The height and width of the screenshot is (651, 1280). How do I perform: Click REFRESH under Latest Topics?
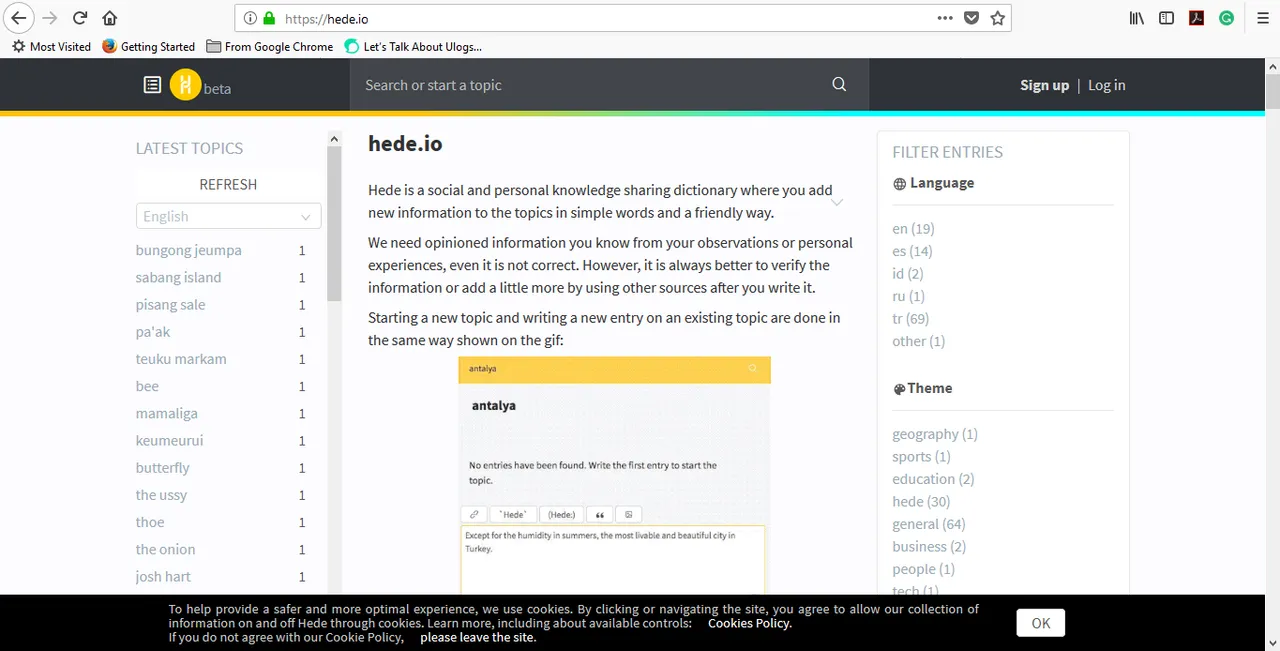tap(228, 184)
